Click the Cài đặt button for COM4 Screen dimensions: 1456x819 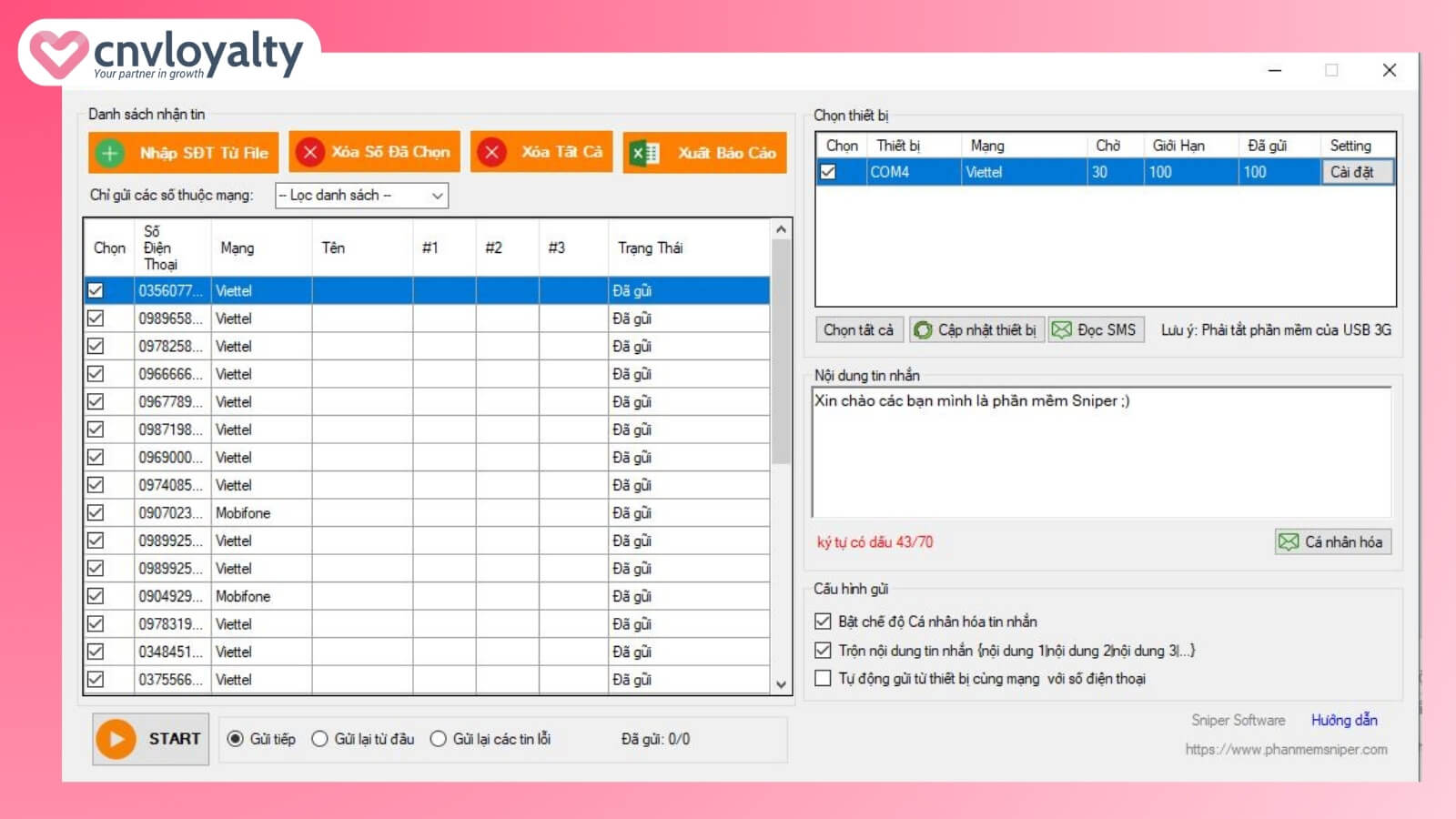(x=1356, y=172)
